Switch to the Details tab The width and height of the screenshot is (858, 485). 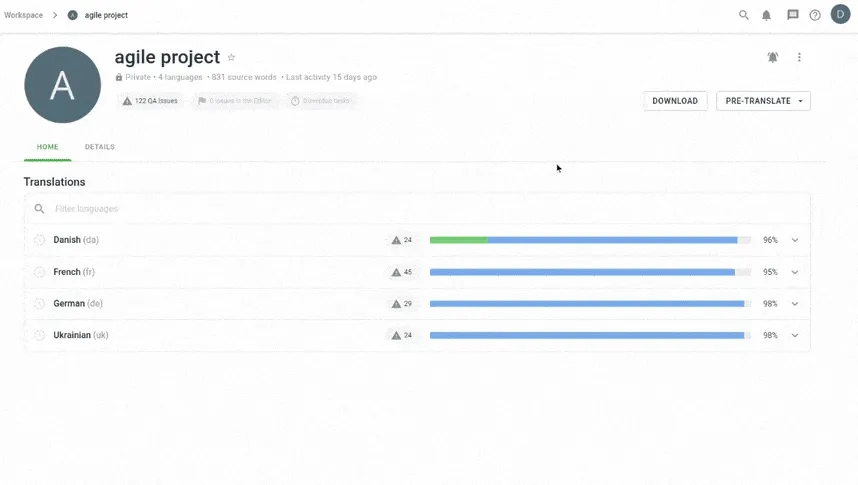click(x=100, y=147)
